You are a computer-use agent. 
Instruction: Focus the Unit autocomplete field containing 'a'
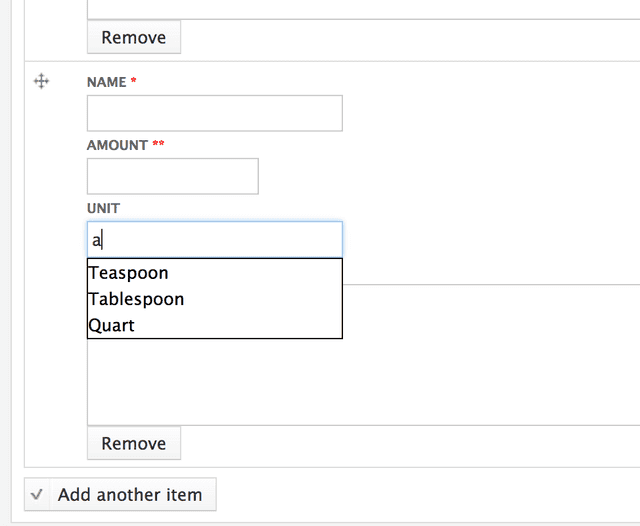(x=215, y=240)
